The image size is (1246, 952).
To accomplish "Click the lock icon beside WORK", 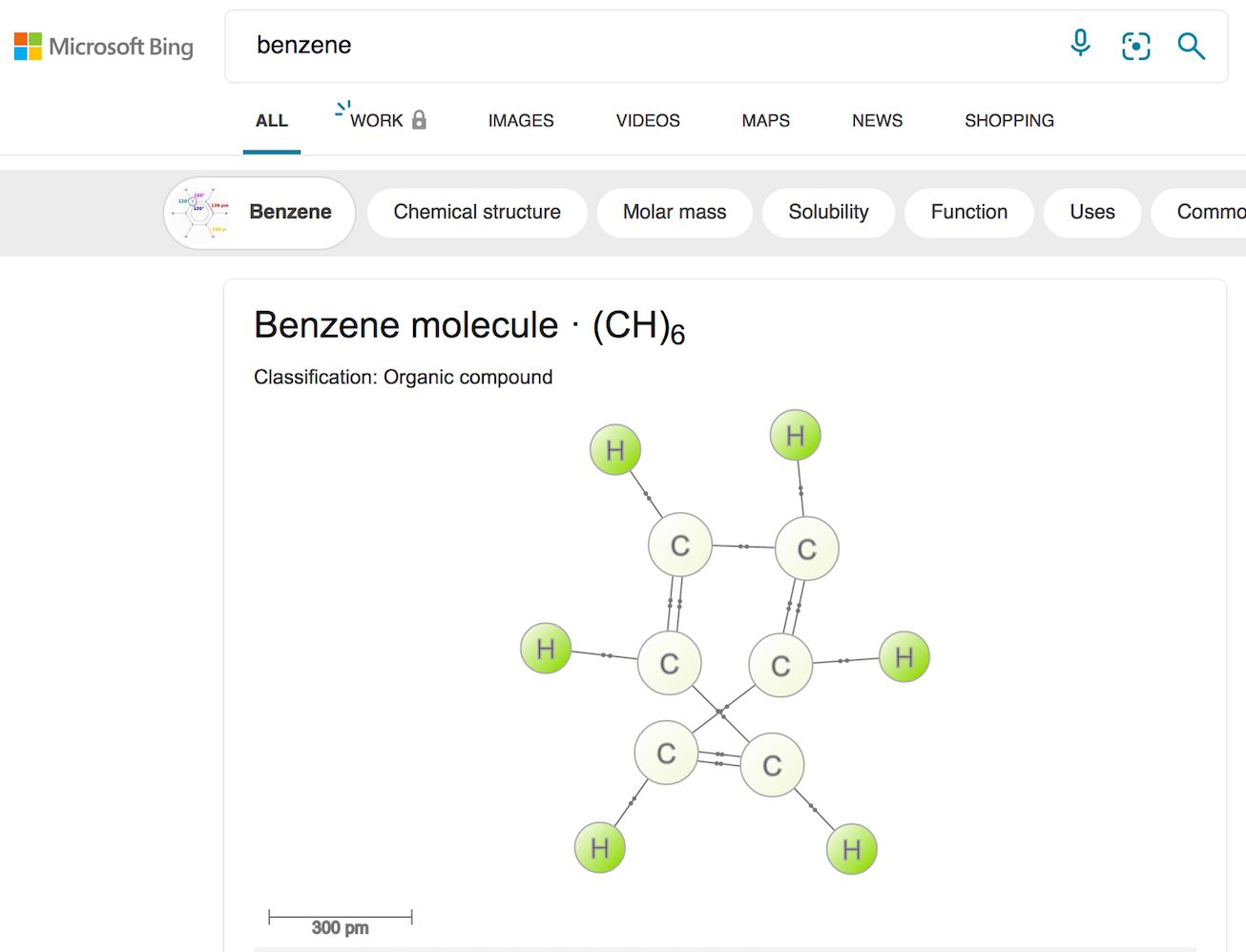I will (420, 120).
